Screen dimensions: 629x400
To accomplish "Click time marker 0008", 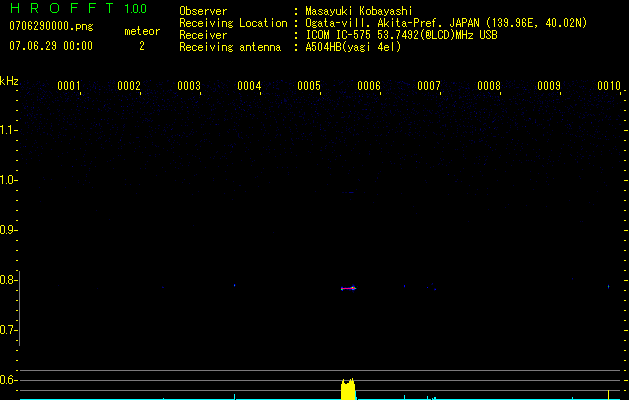I will coord(489,86).
